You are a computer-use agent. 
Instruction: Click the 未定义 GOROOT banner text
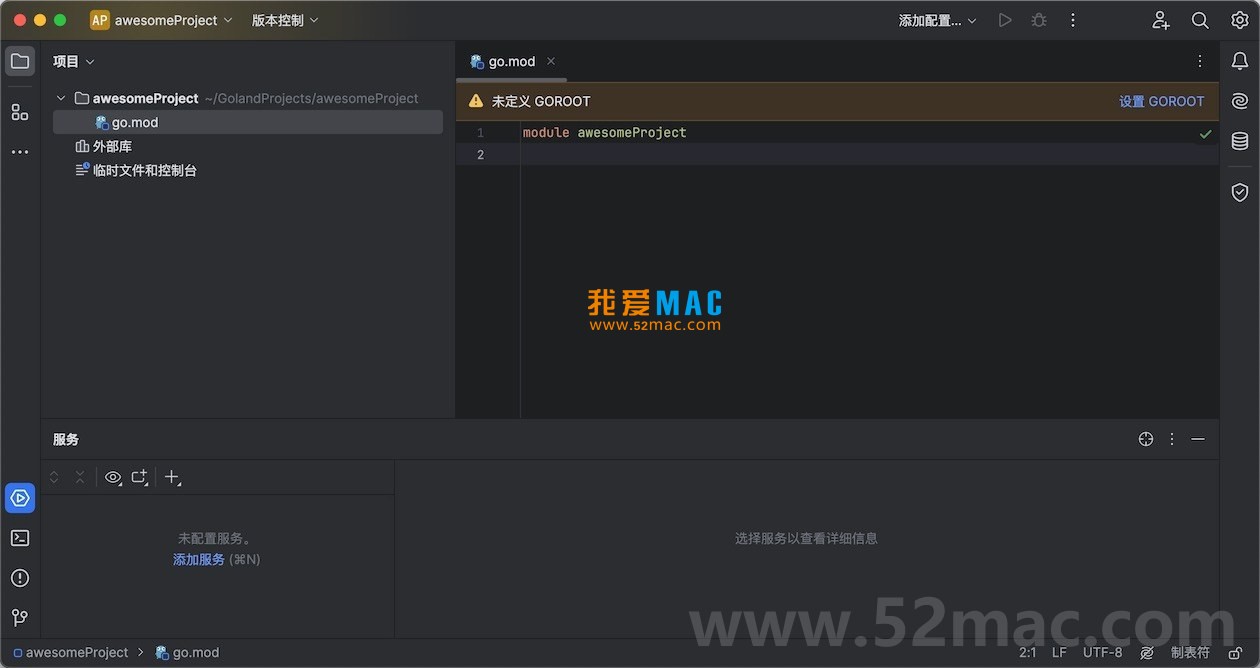tap(541, 101)
